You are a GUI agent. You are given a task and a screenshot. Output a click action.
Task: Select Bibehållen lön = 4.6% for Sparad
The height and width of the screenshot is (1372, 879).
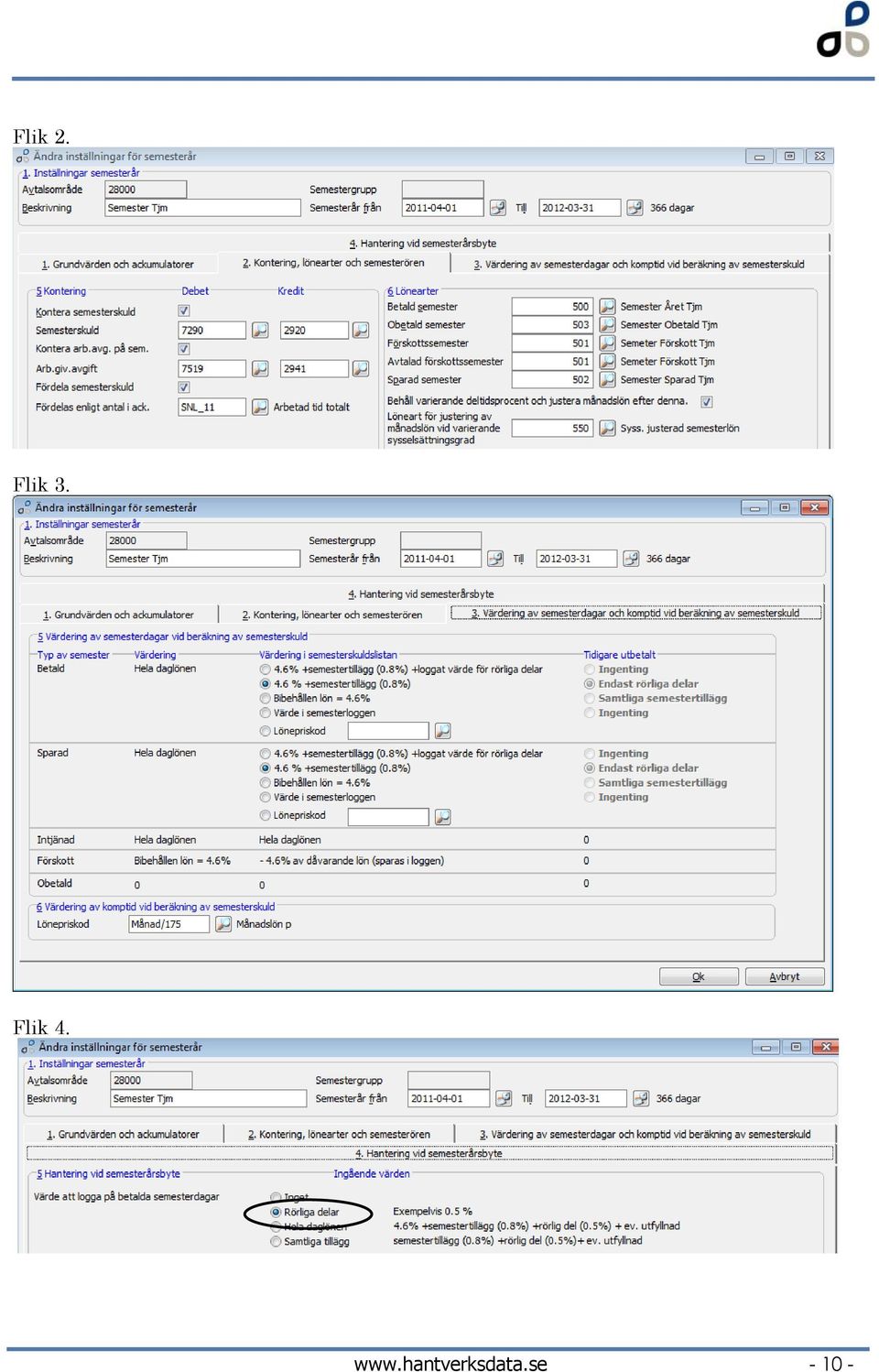266,783
